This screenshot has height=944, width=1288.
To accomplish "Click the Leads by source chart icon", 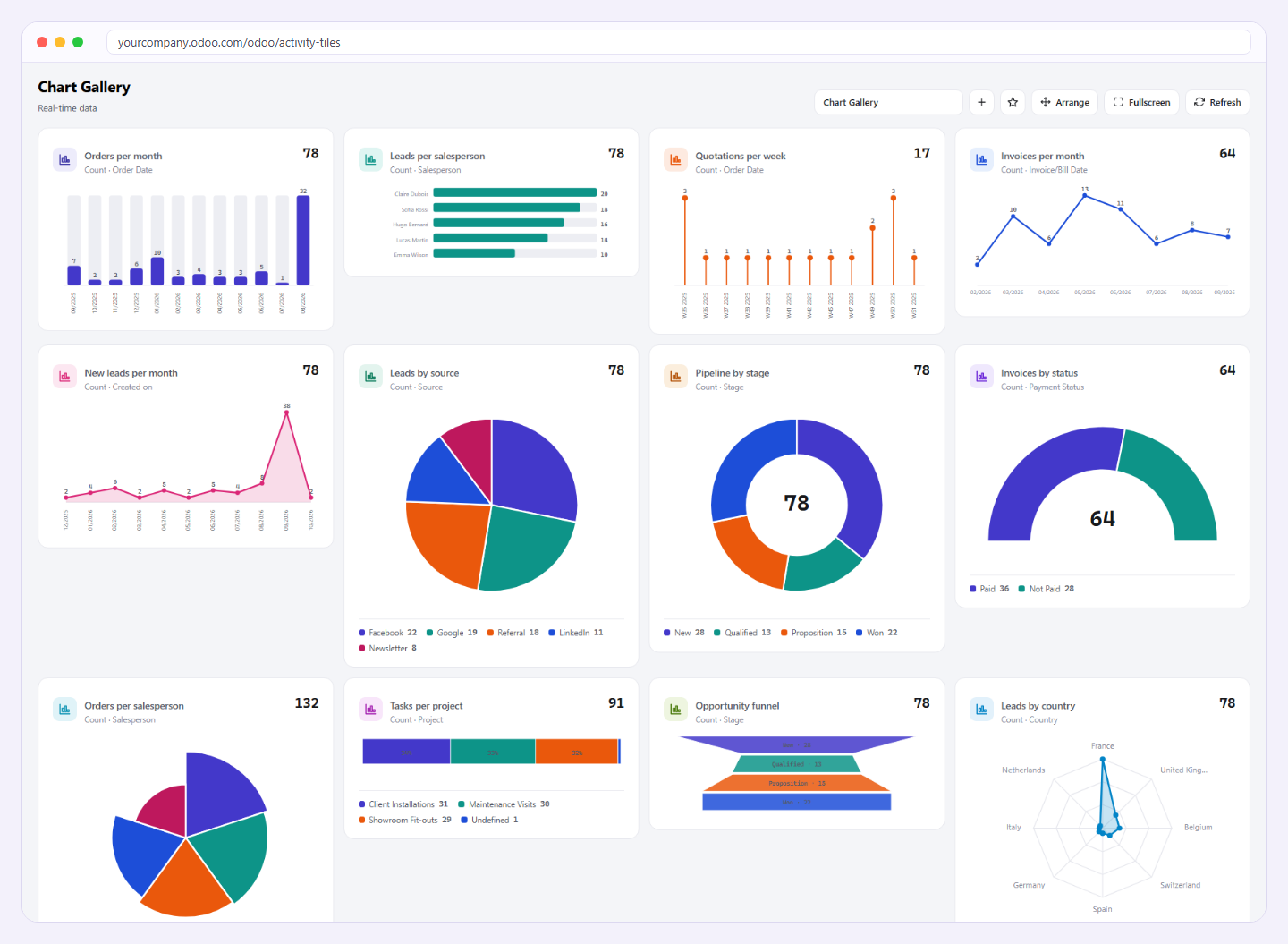I will click(x=370, y=377).
